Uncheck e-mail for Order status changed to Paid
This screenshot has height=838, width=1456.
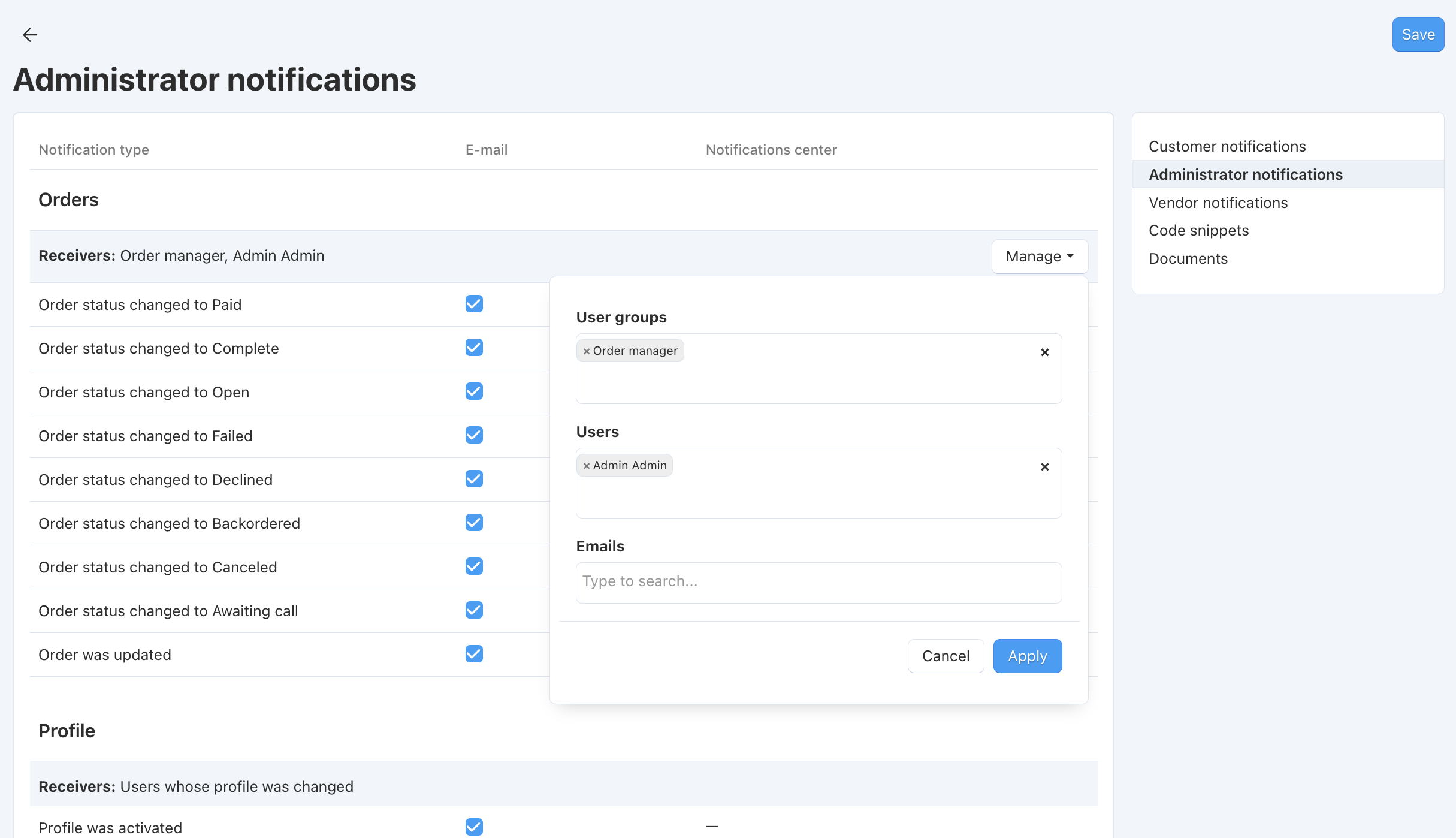coord(474,304)
